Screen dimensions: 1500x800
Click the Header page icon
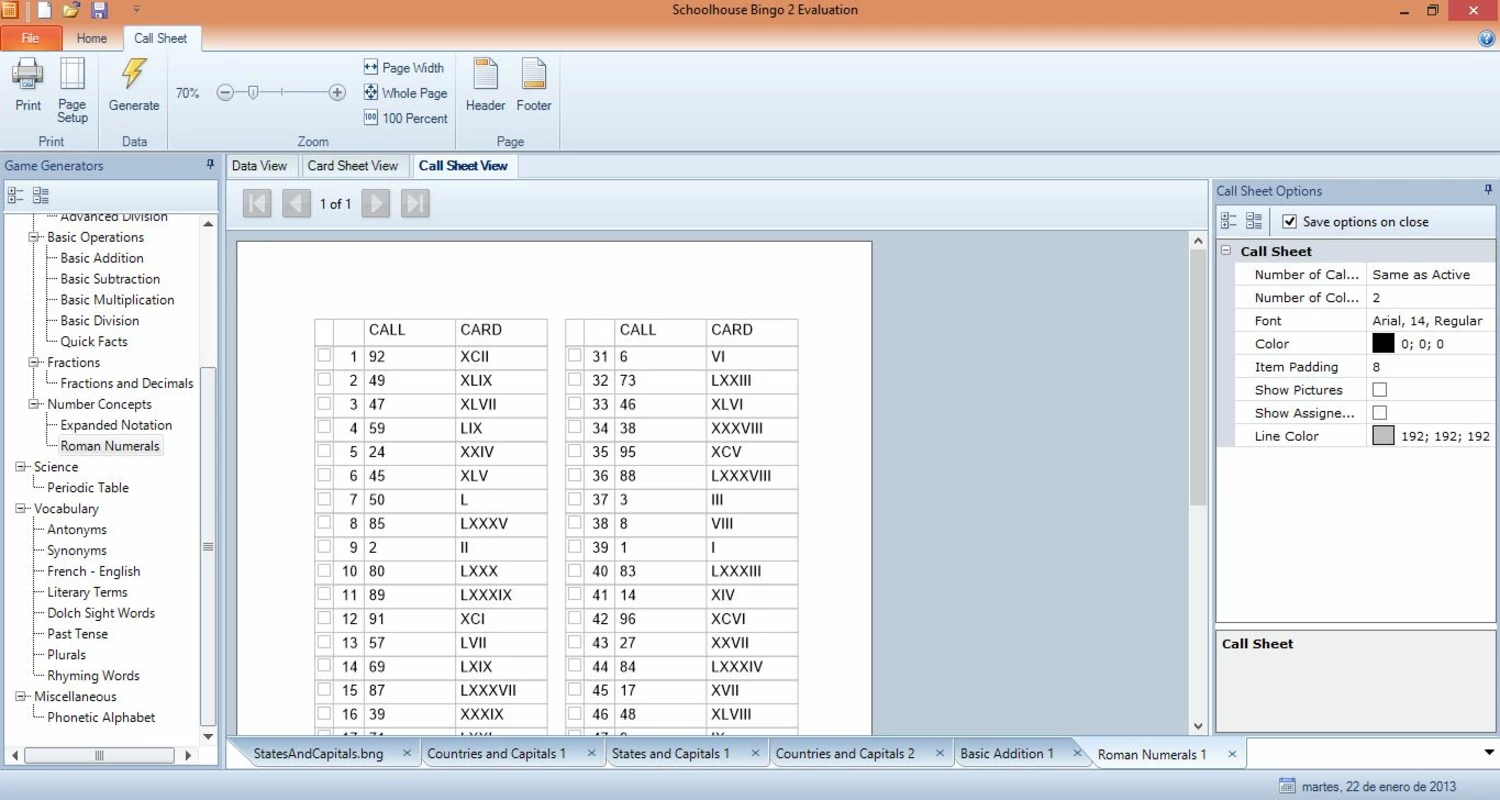pos(485,75)
